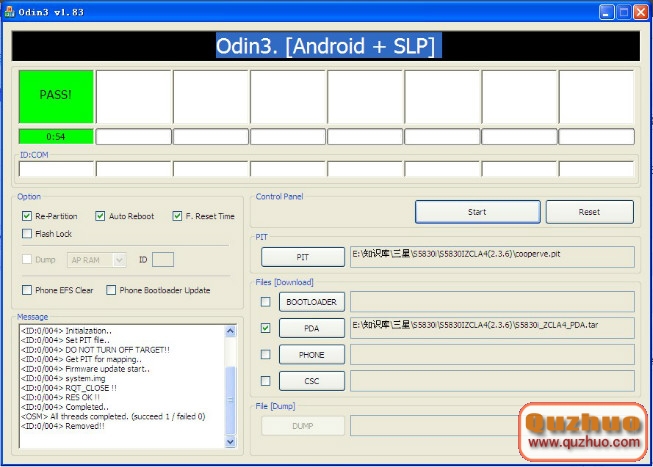Click the first ID:COM port box
653x467 pixels.
pos(57,169)
